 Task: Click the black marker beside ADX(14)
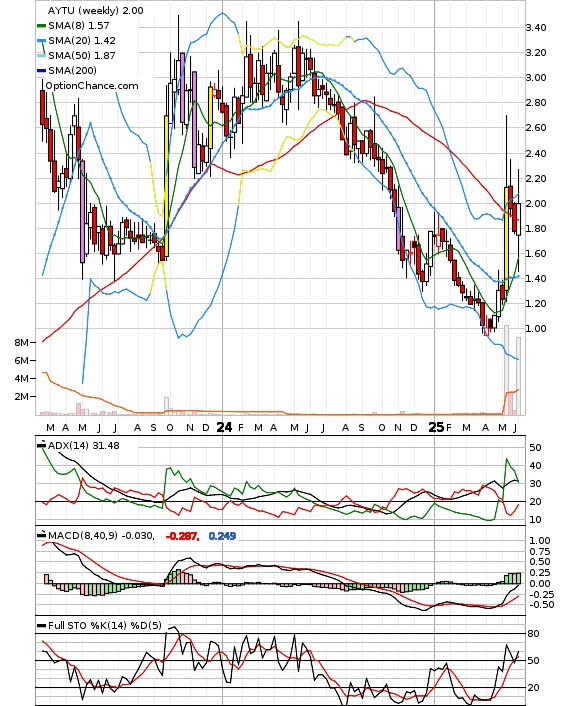(x=41, y=445)
